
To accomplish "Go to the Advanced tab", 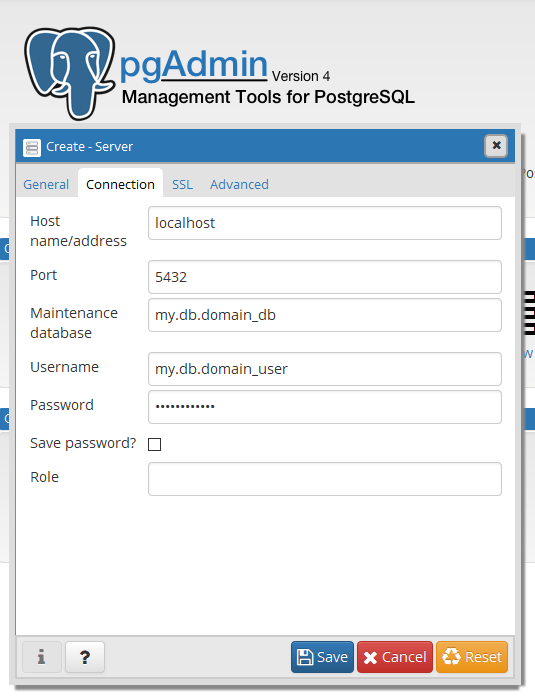I will click(x=239, y=184).
